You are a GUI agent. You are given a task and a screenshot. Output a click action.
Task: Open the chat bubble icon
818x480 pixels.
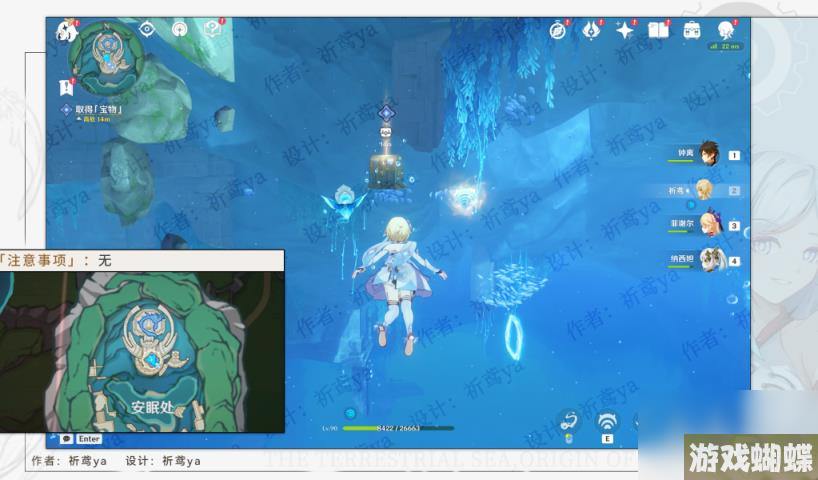click(x=66, y=439)
